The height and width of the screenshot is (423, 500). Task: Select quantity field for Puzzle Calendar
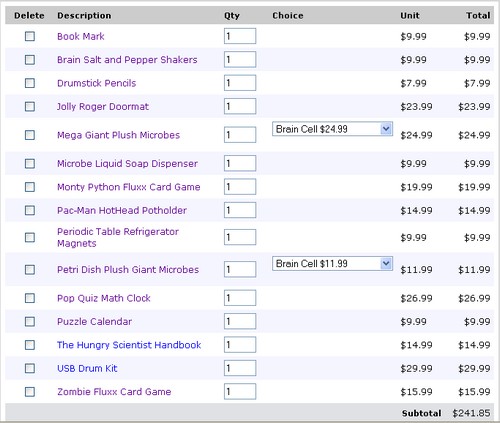point(240,321)
